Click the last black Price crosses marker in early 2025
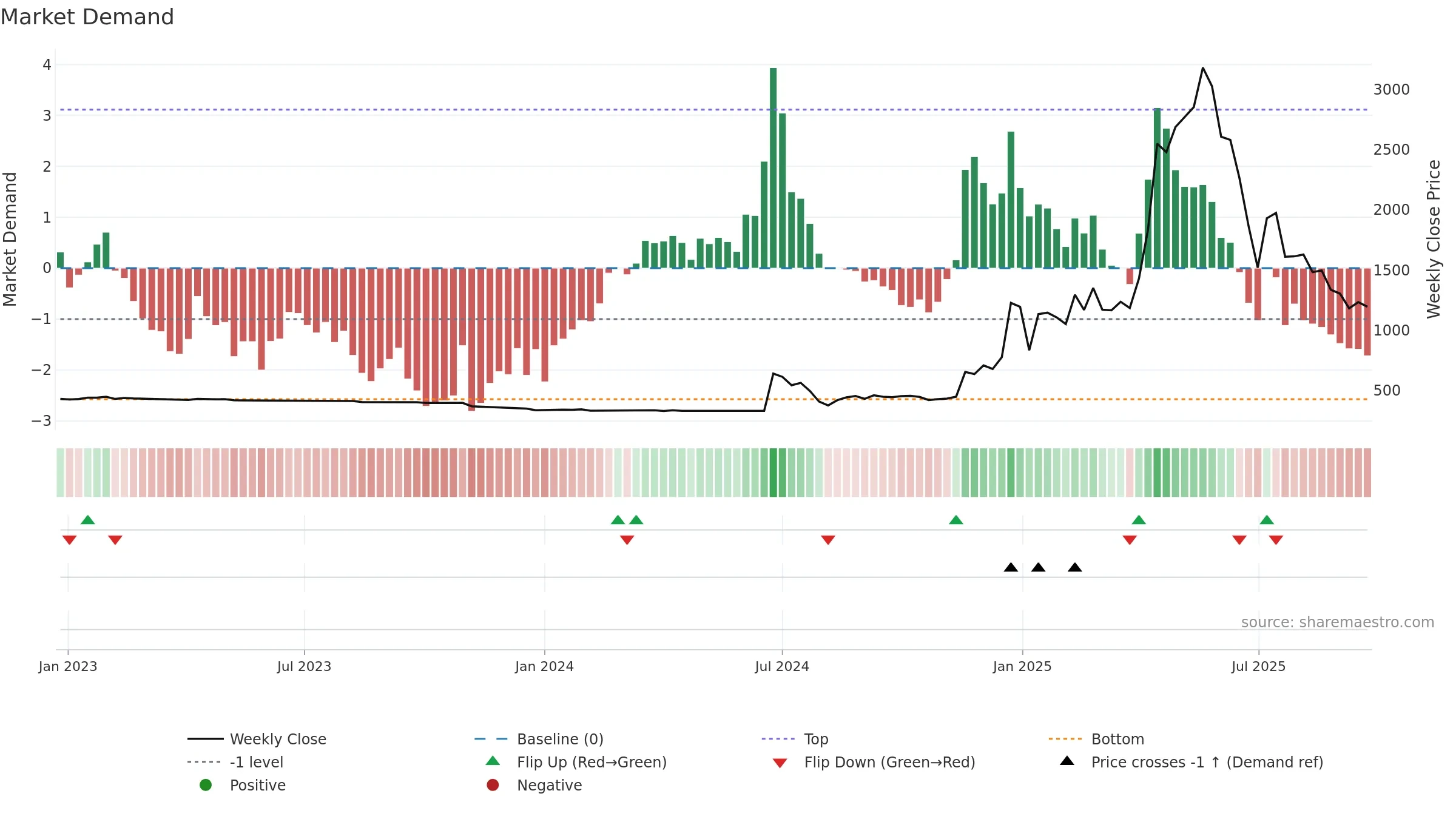 [1075, 567]
